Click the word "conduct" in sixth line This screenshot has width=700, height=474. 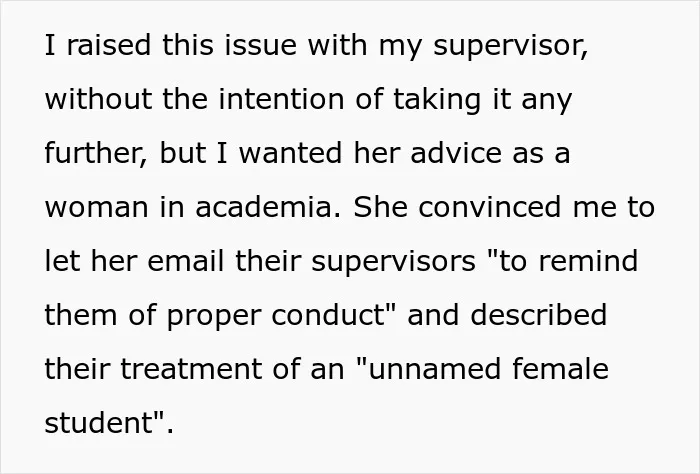[x=329, y=315]
